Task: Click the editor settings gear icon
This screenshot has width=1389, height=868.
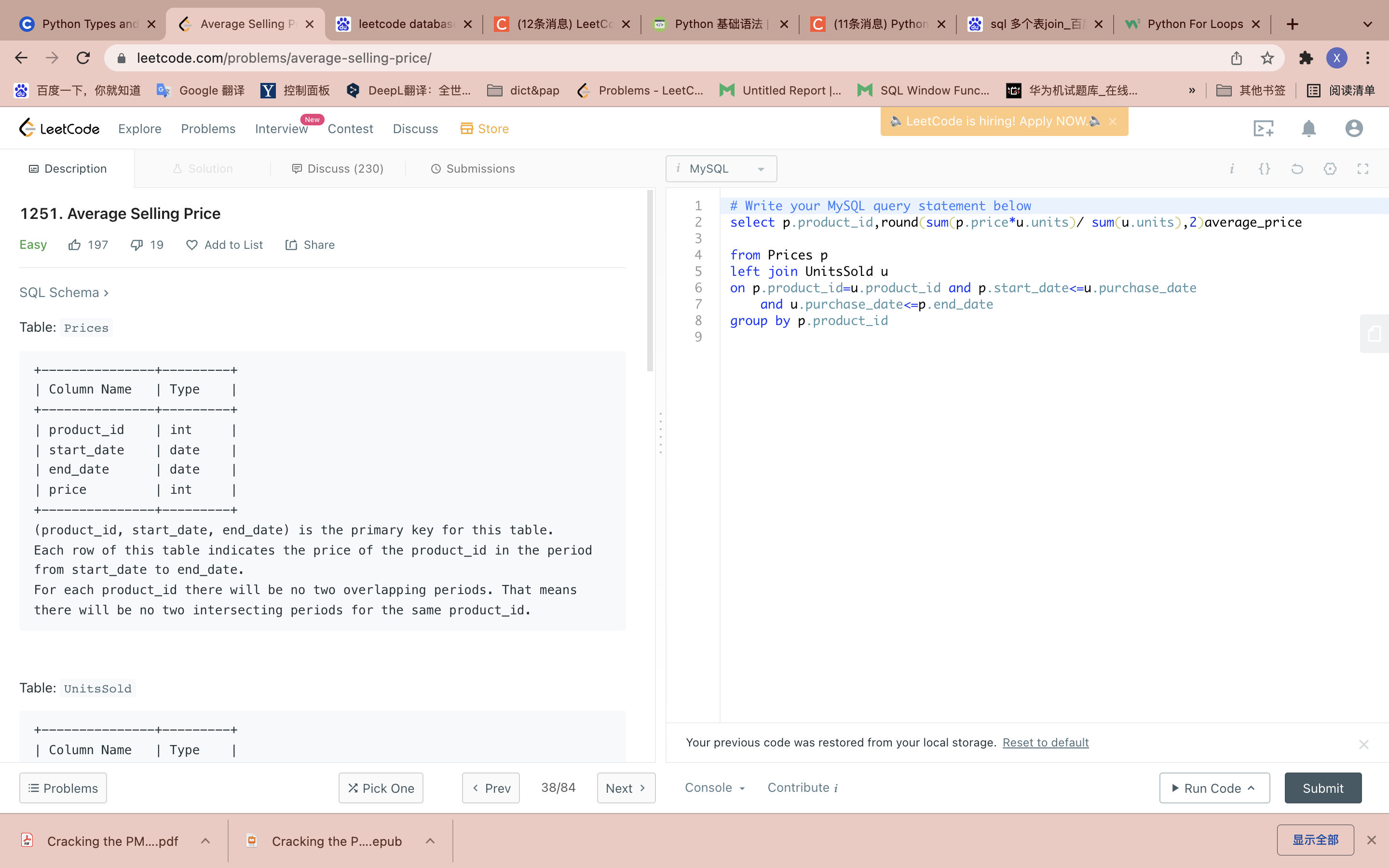Action: point(1330,169)
